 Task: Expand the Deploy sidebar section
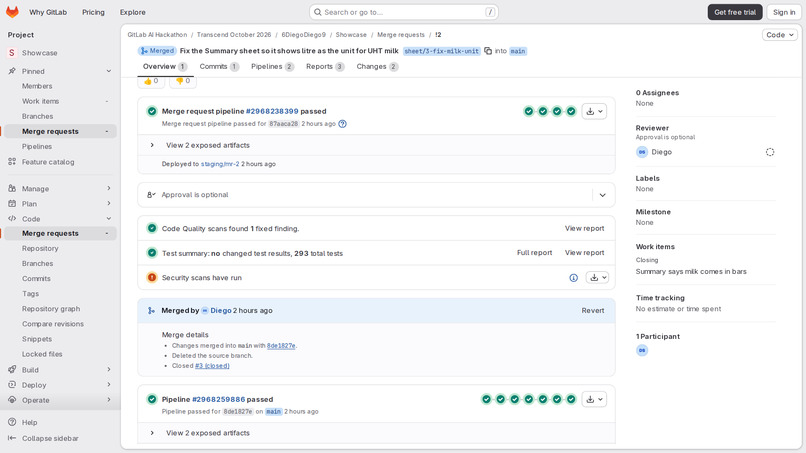tap(108, 385)
